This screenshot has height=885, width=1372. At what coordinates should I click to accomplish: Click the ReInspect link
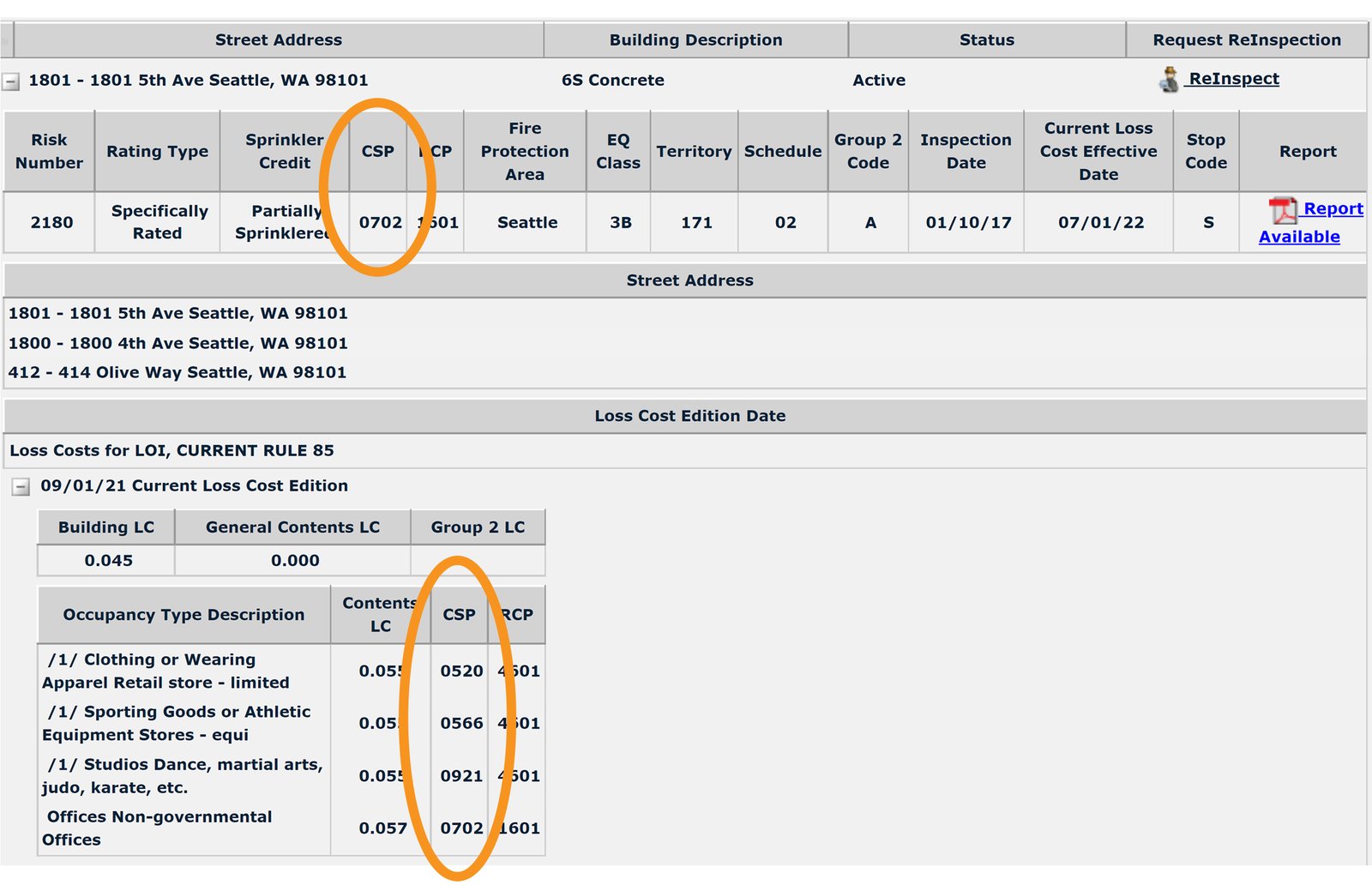tap(1233, 78)
